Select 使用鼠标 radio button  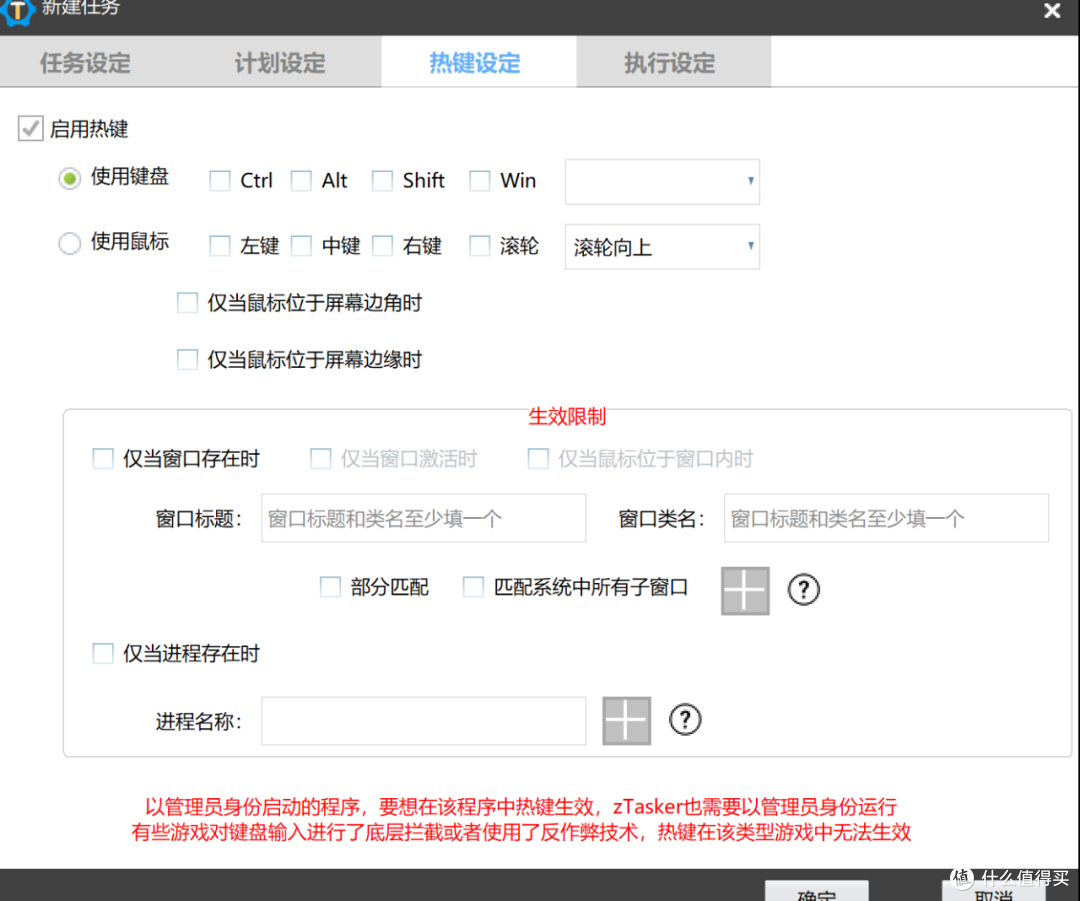click(70, 243)
